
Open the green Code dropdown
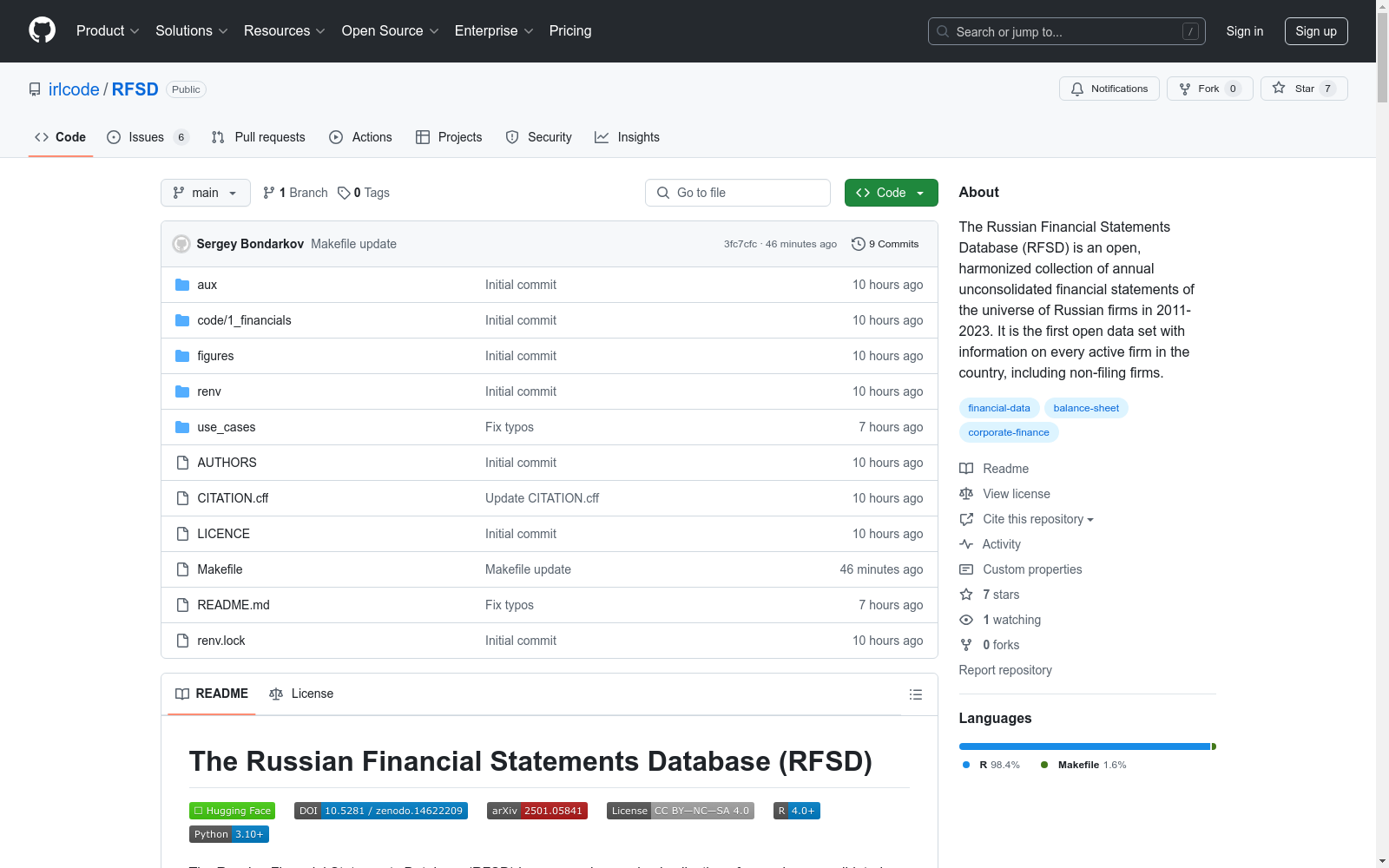click(891, 193)
